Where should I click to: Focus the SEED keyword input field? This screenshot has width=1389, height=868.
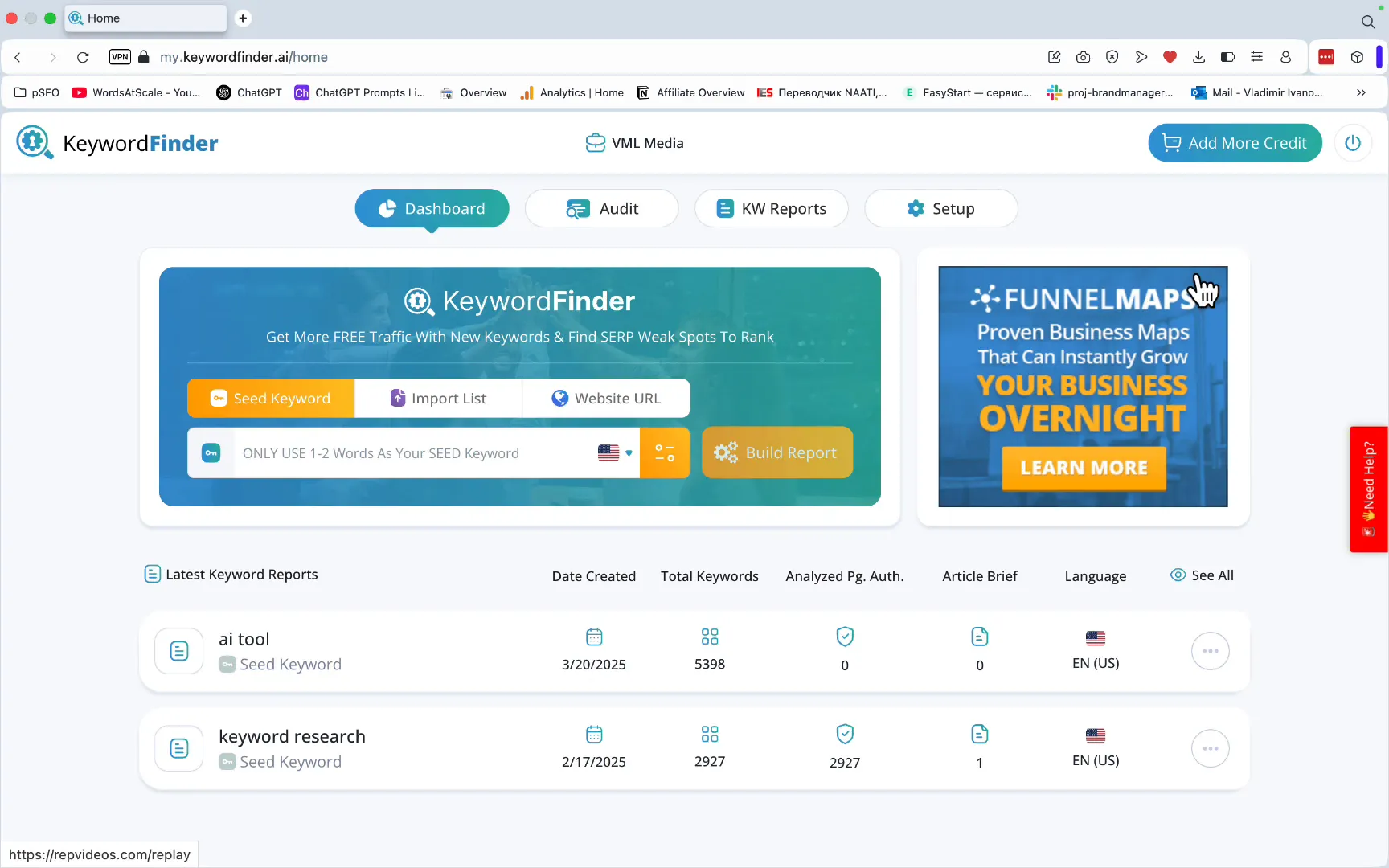click(x=413, y=453)
